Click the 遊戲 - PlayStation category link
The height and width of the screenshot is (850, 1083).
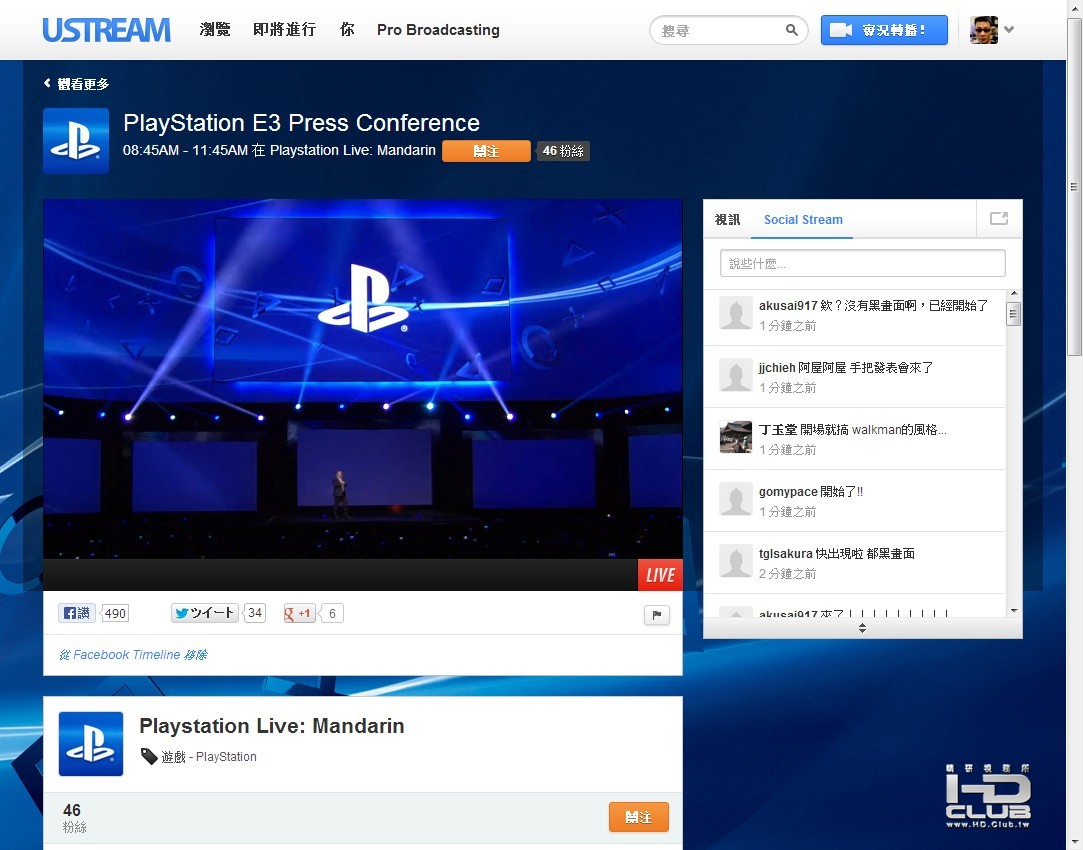point(209,757)
